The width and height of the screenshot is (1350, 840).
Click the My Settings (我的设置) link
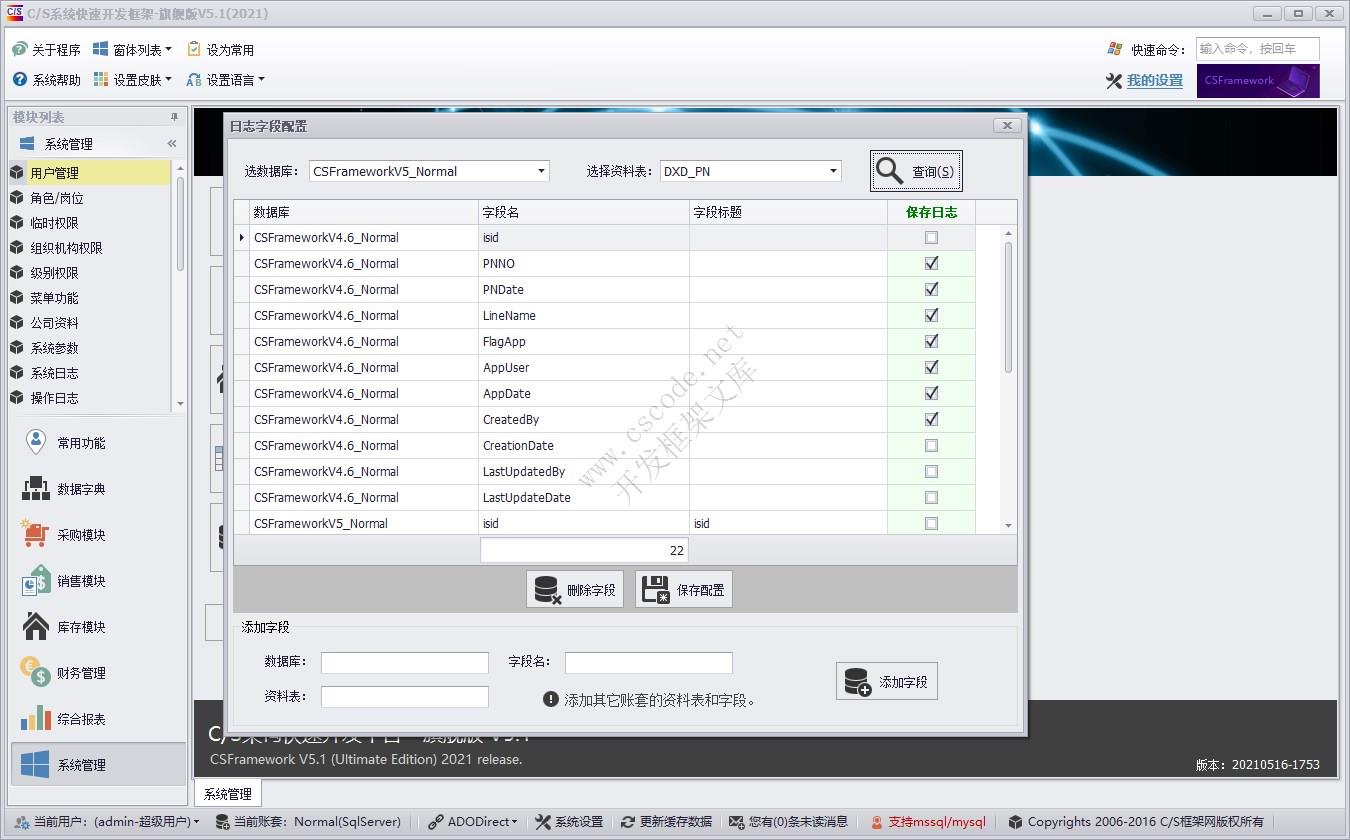[1154, 81]
